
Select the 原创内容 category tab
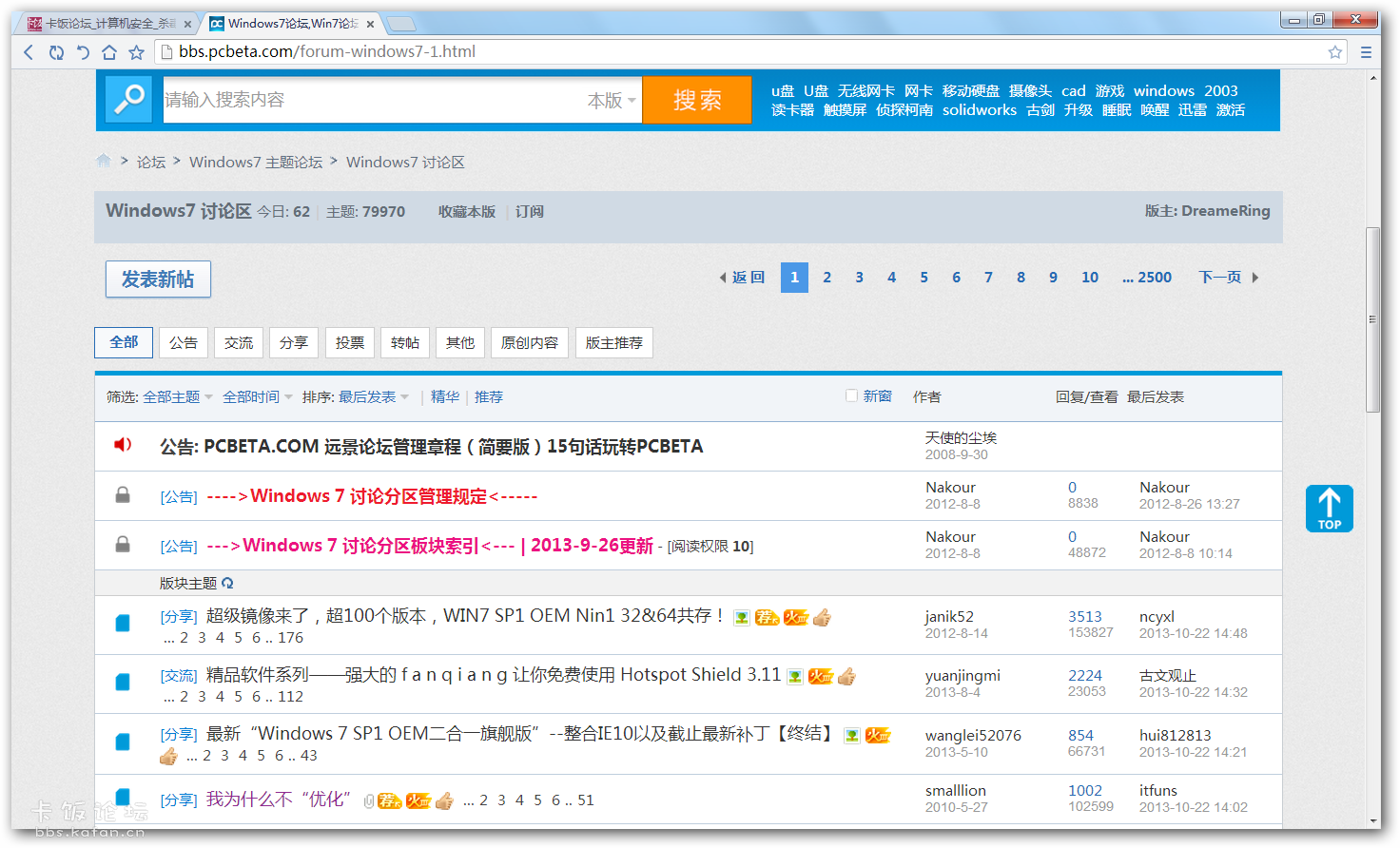click(530, 342)
